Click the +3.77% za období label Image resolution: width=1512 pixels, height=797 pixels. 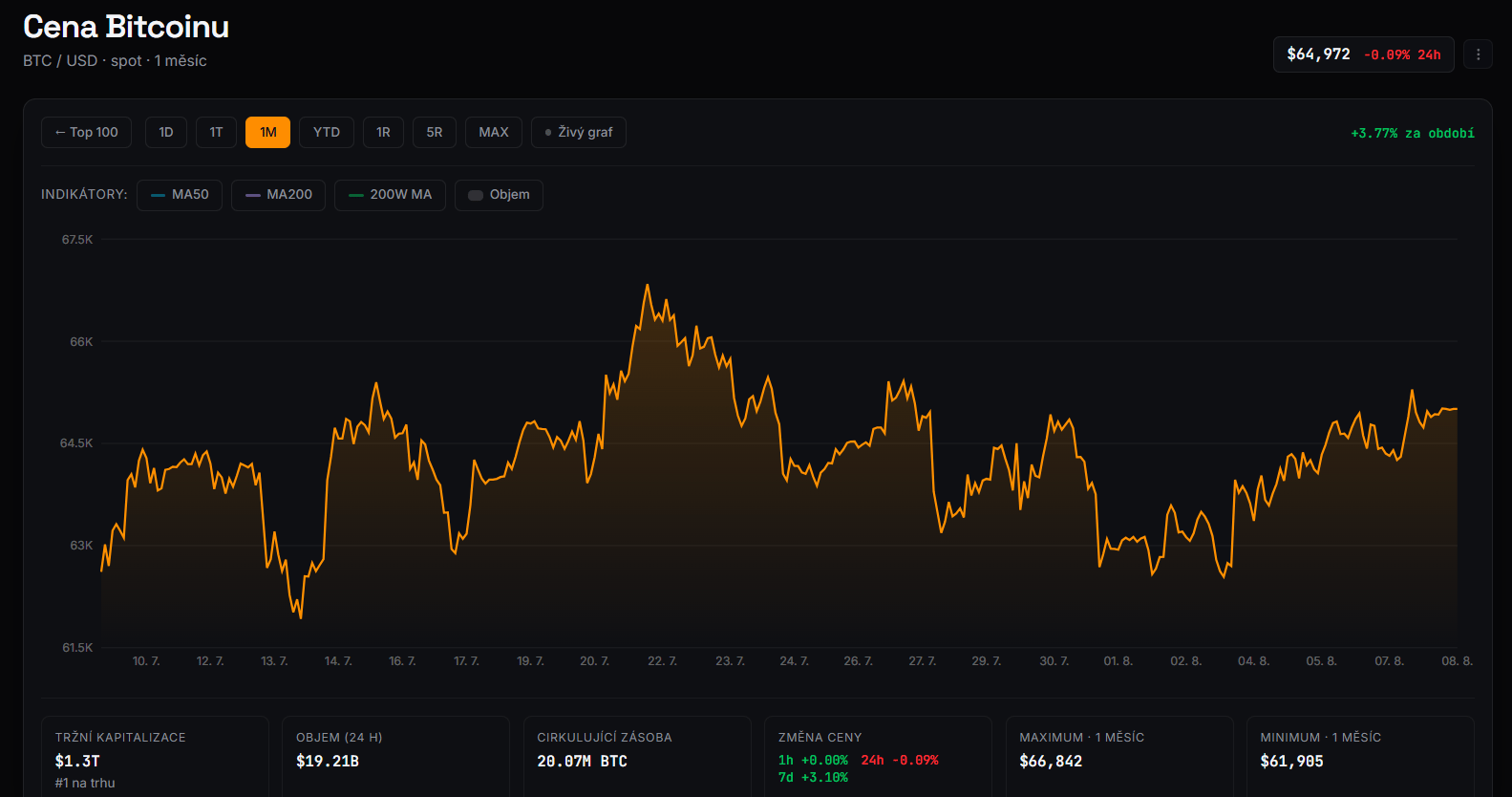1413,133
